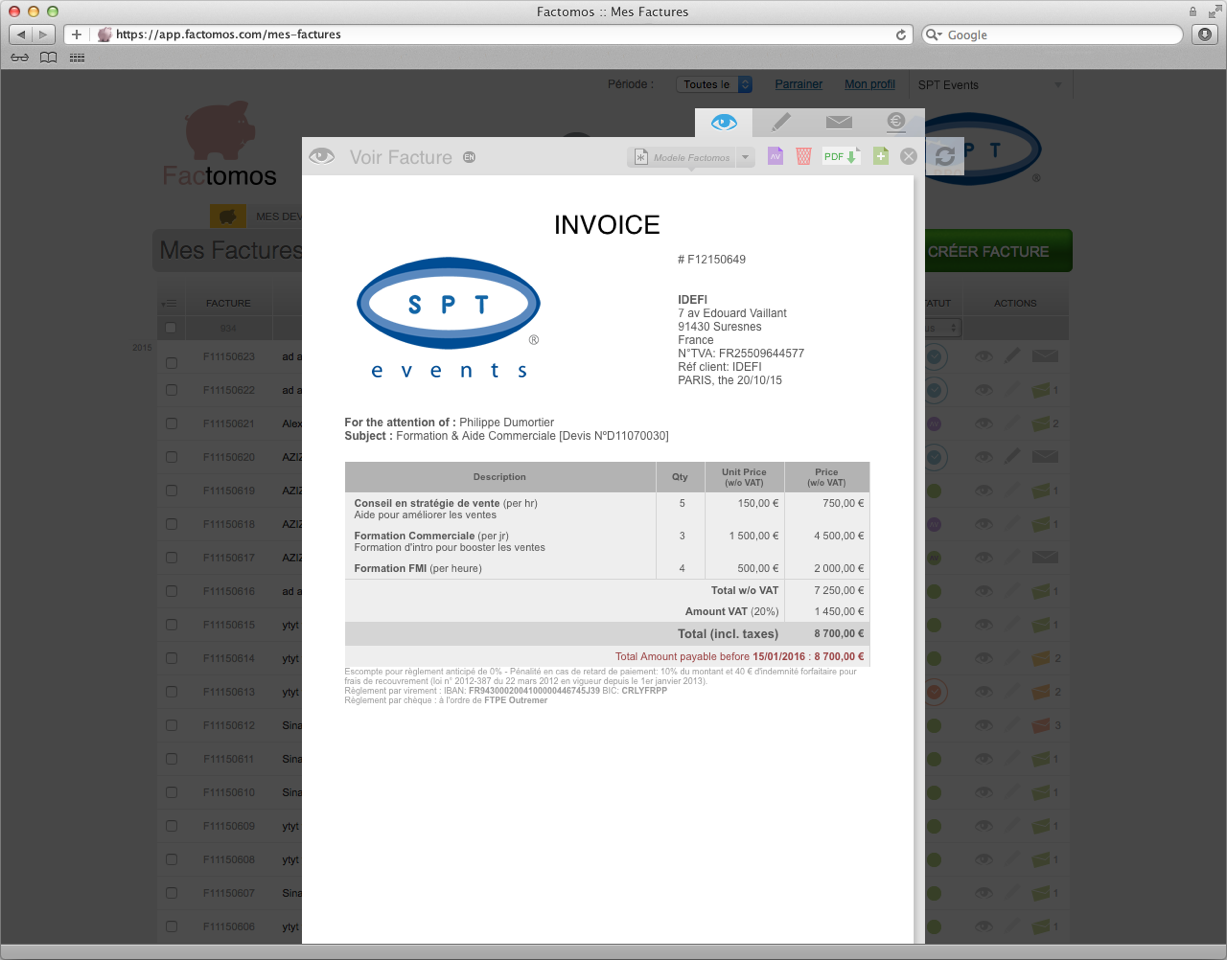Open the envelope Send tab
The image size is (1227, 960).
point(839,122)
